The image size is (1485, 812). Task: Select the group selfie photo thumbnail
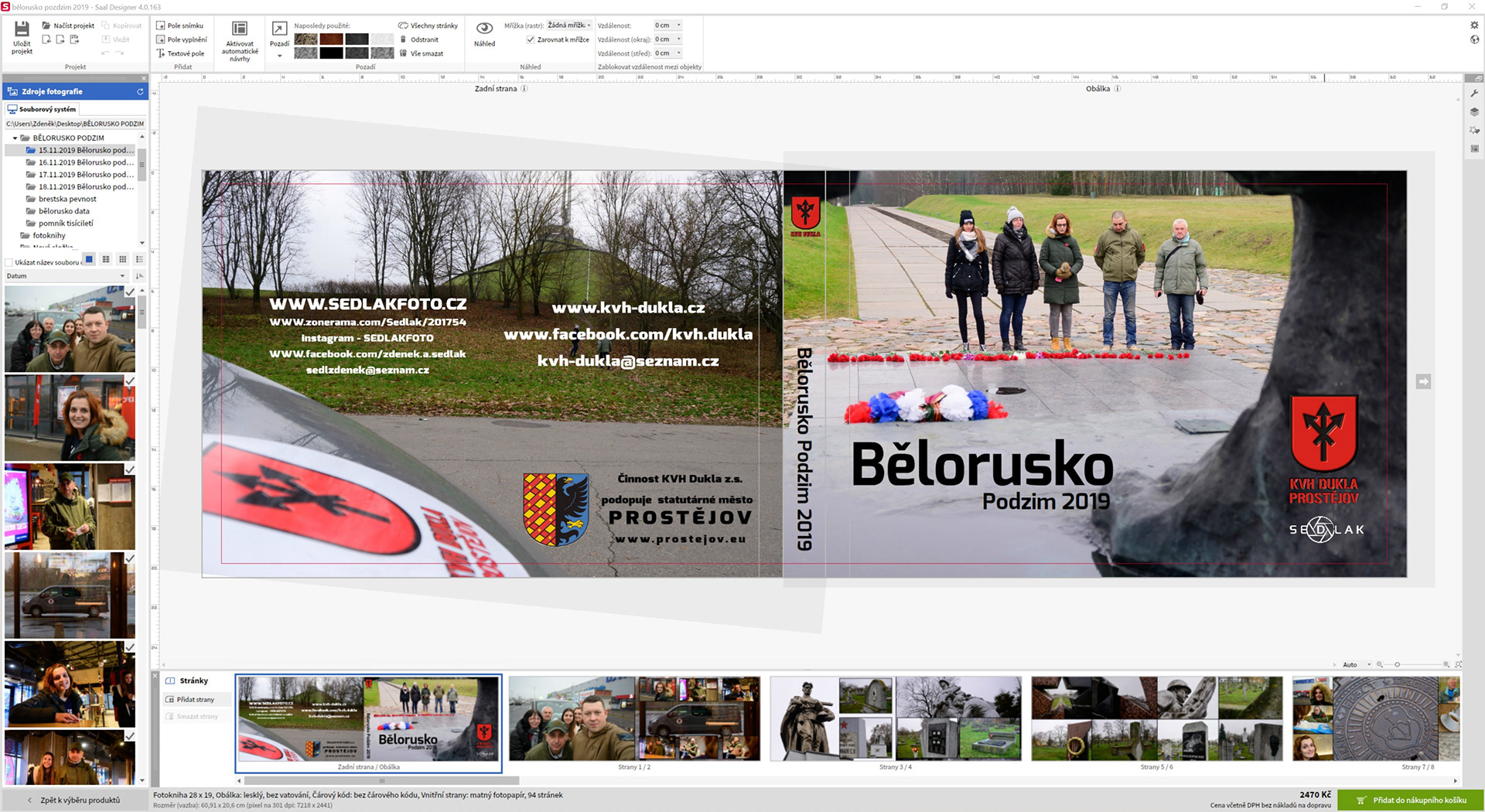coord(70,329)
